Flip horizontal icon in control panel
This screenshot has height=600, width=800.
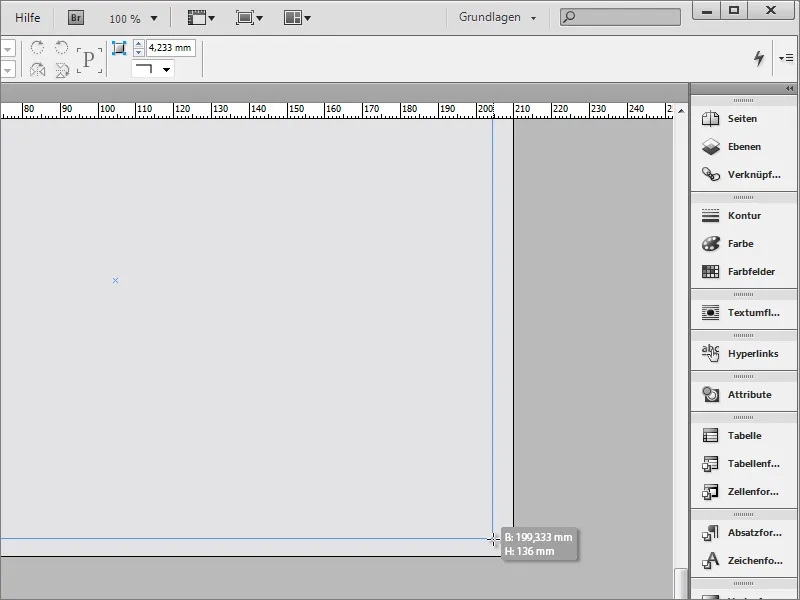pos(37,69)
